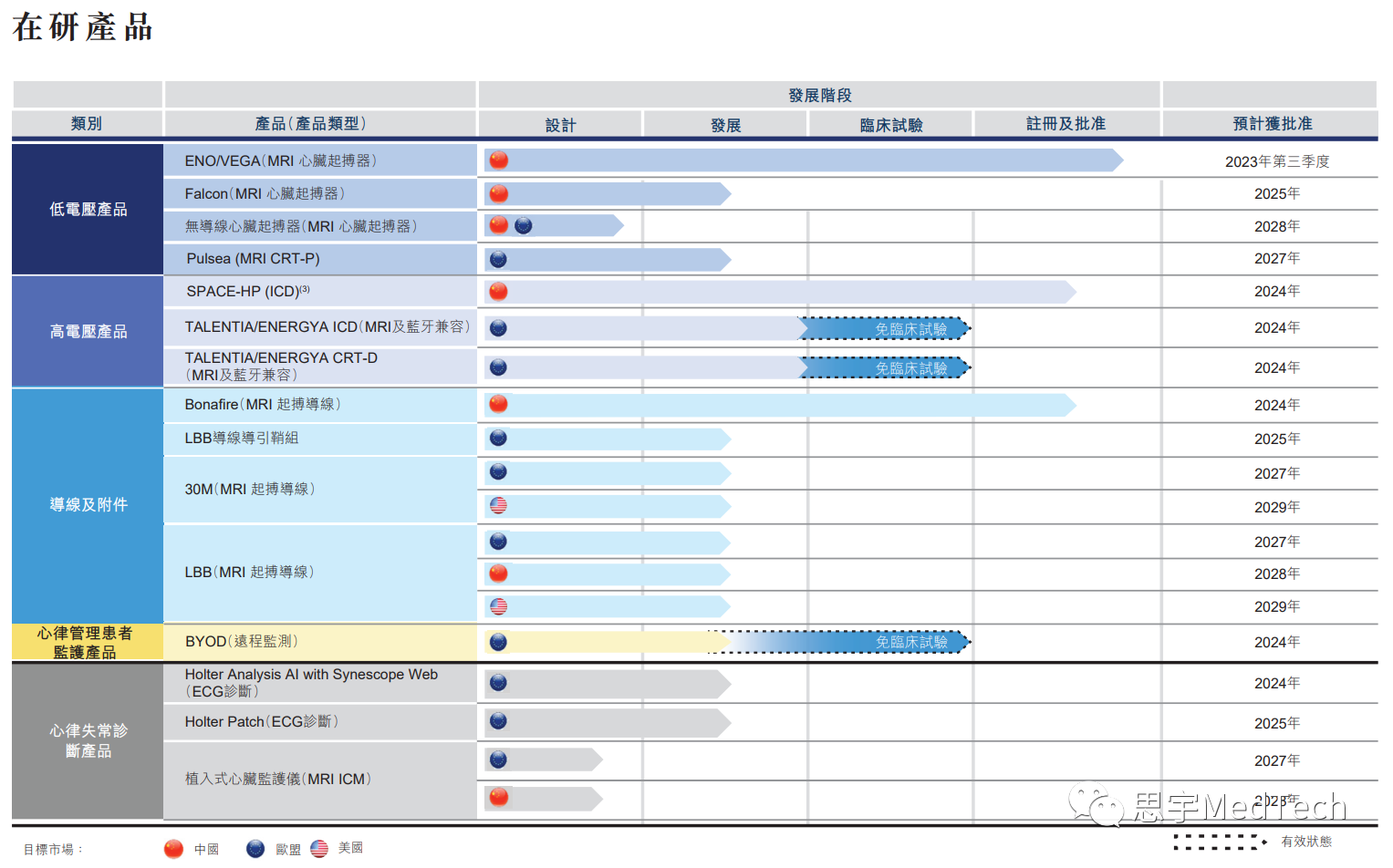1393x868 pixels.
Task: Select the 2023年第三季度 approval date cell
Action: coord(1277,160)
